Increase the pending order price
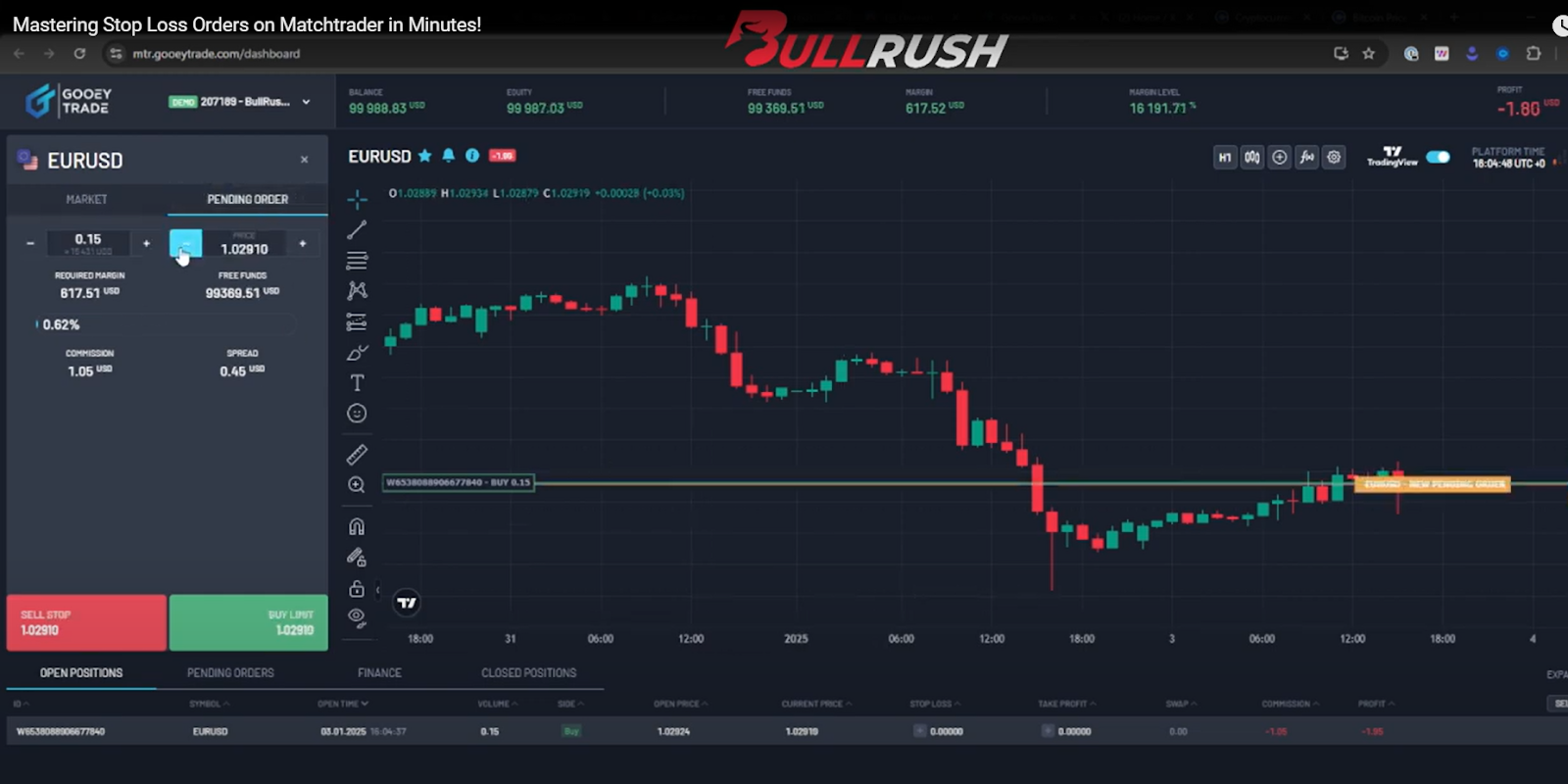This screenshot has height=784, width=1568. pos(303,243)
